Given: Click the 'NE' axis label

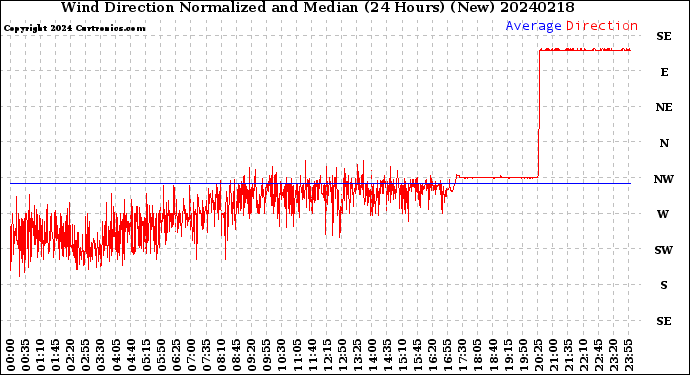Looking at the screenshot, I should [664, 107].
